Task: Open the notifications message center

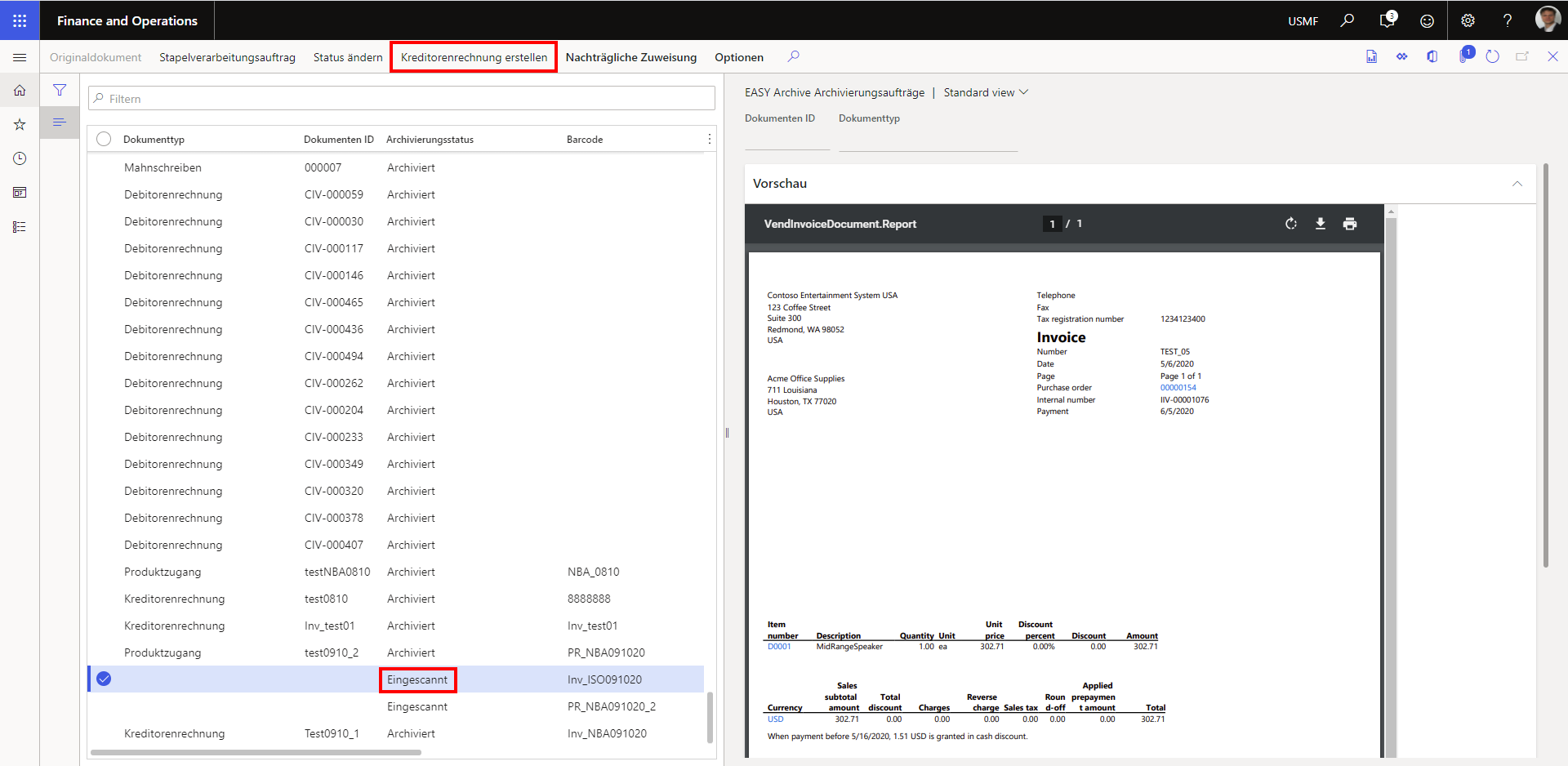Action: (x=1388, y=20)
